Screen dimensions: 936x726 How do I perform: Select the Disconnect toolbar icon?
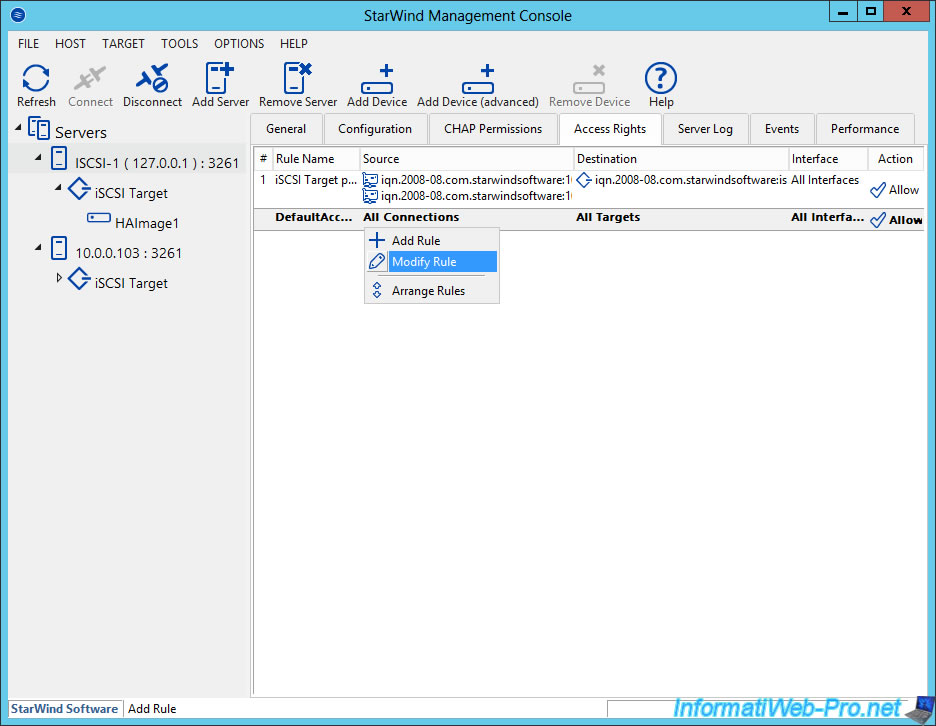pos(152,84)
